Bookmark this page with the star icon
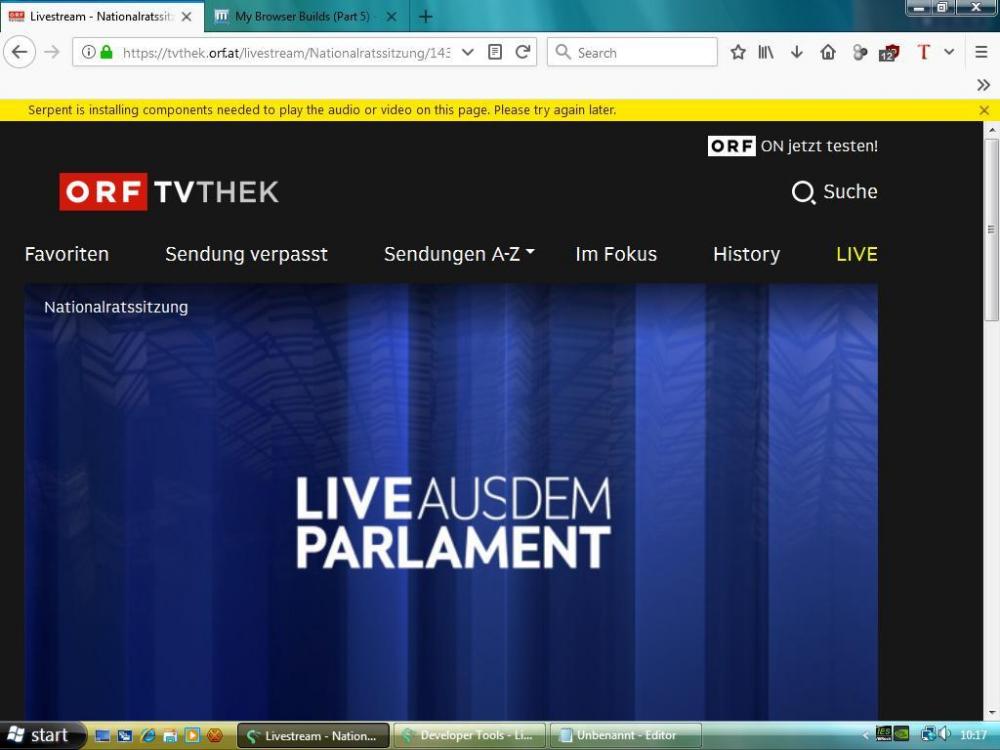The image size is (1000, 750). [x=738, y=52]
